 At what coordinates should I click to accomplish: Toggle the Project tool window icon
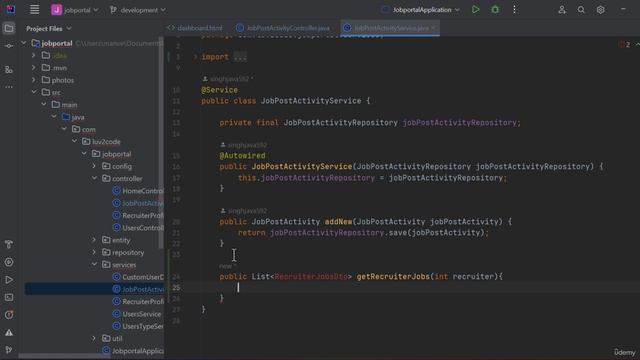click(x=9, y=29)
